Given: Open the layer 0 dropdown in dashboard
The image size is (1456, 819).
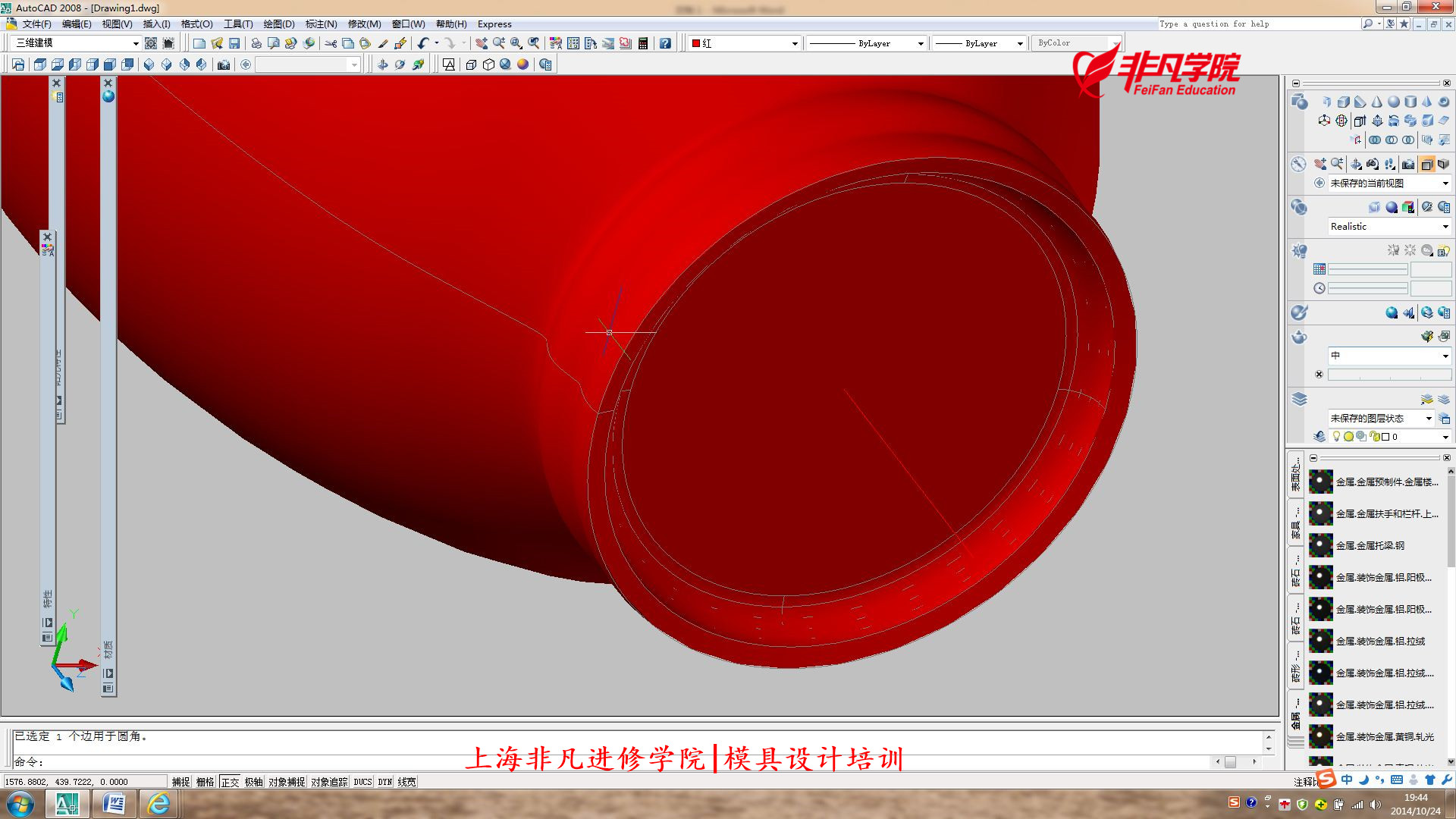Looking at the screenshot, I should 1389,437.
